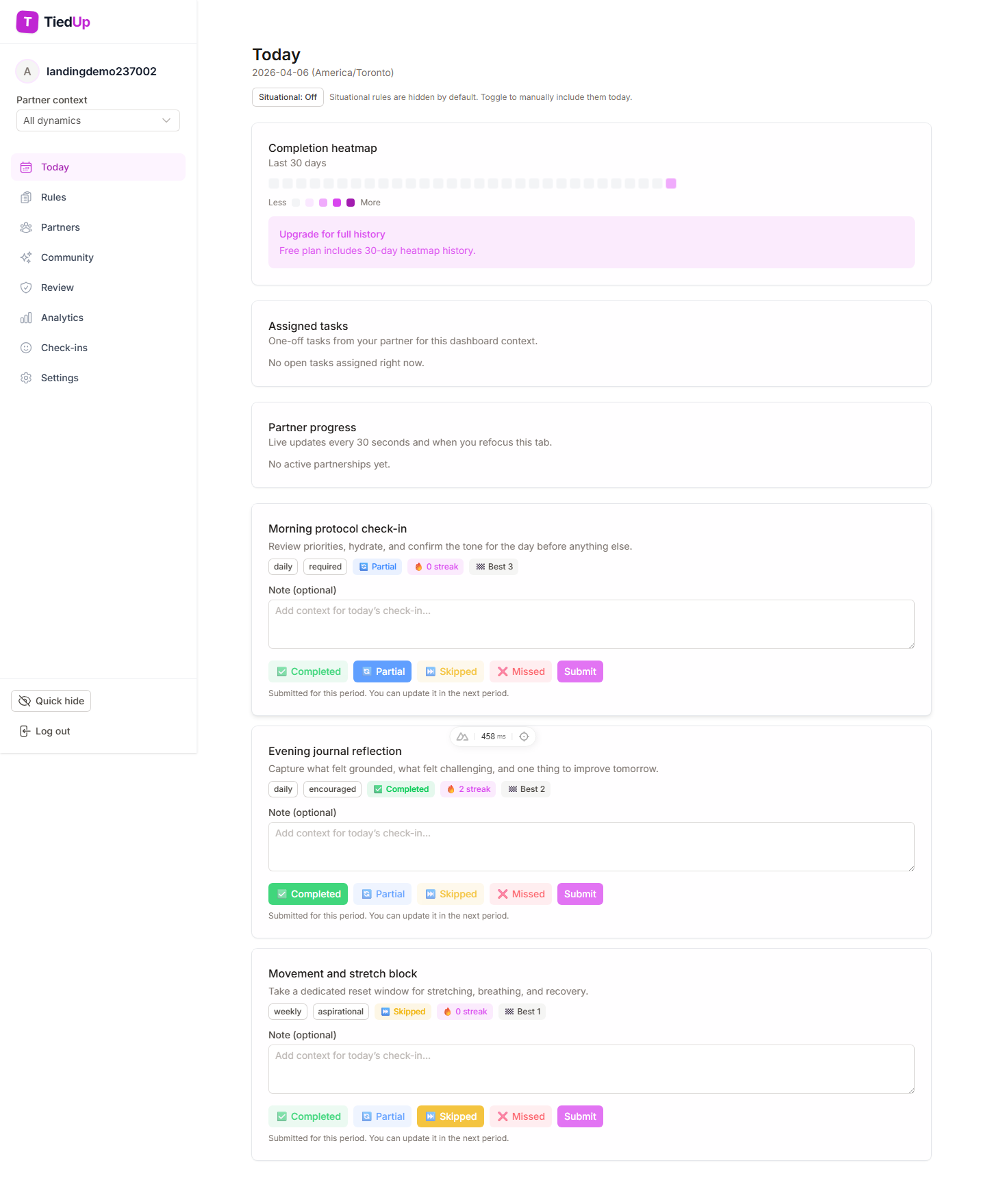
Task: Click the lightest gray legend swatch next to Less
Action: click(x=296, y=203)
